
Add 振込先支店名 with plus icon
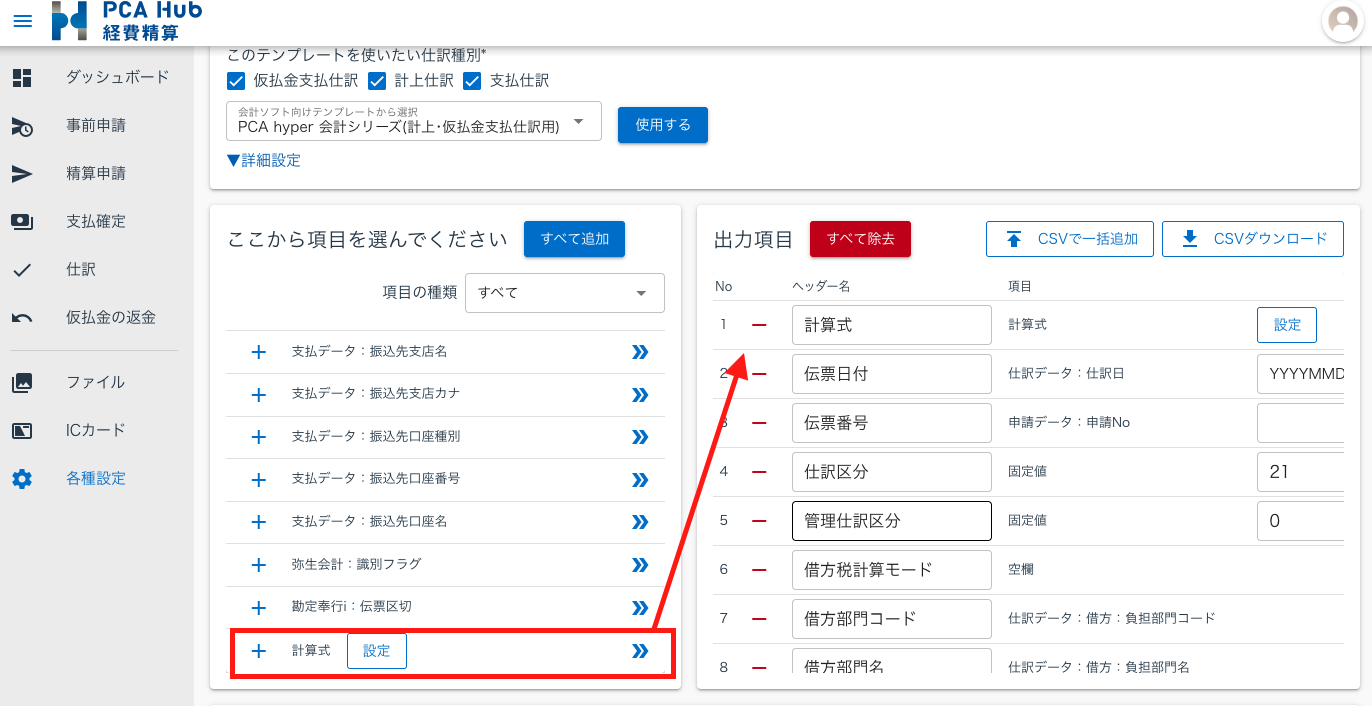(258, 352)
